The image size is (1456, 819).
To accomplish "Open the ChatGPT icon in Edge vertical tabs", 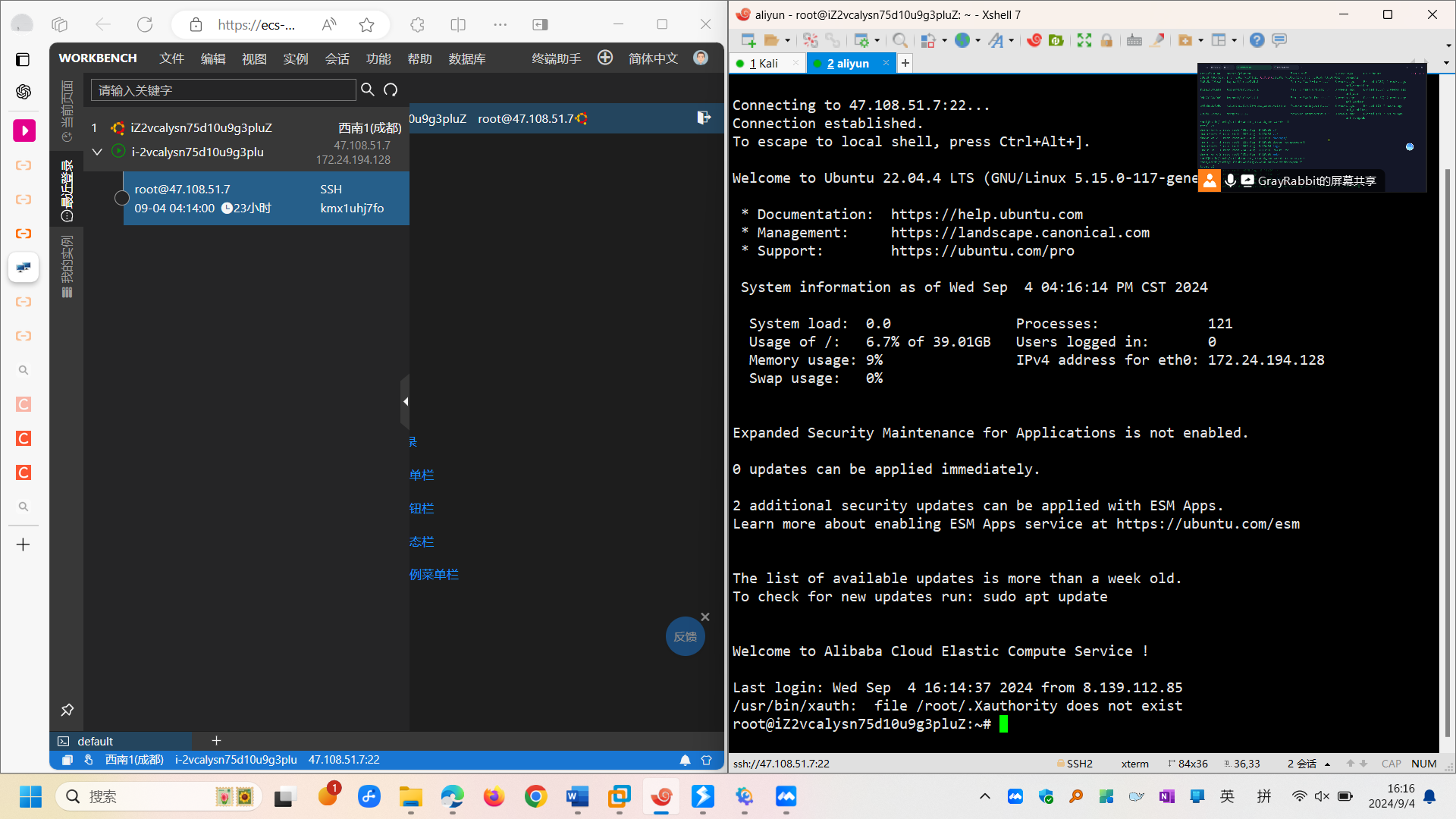I will point(24,92).
